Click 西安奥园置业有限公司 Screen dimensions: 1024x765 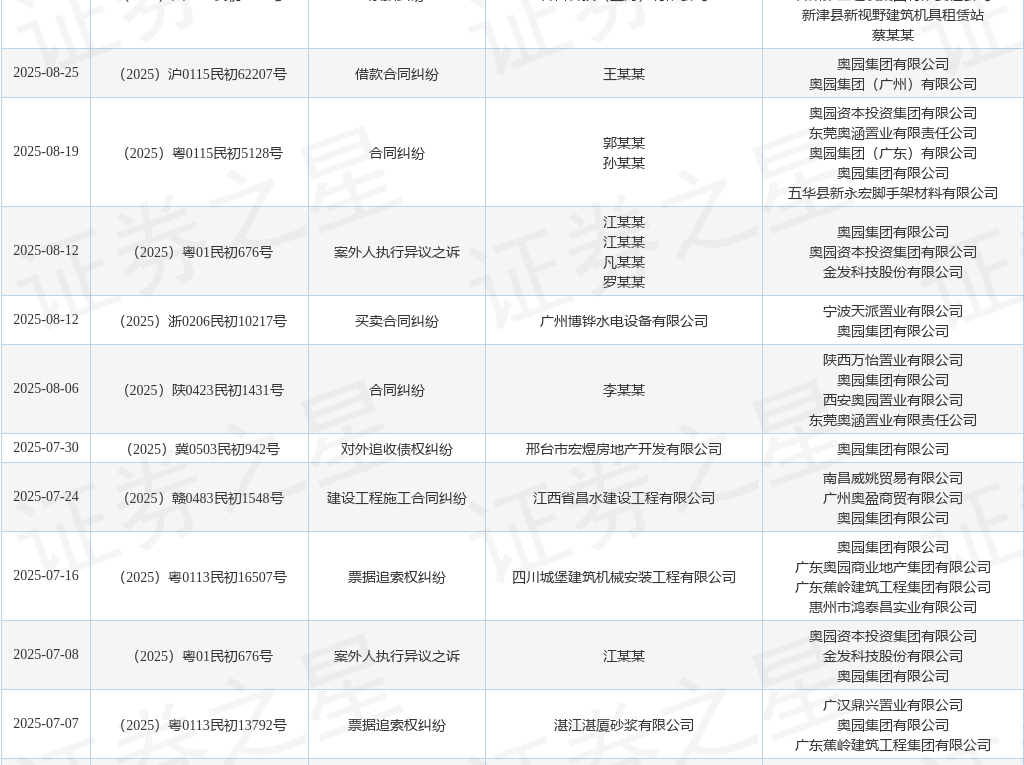[x=893, y=400]
